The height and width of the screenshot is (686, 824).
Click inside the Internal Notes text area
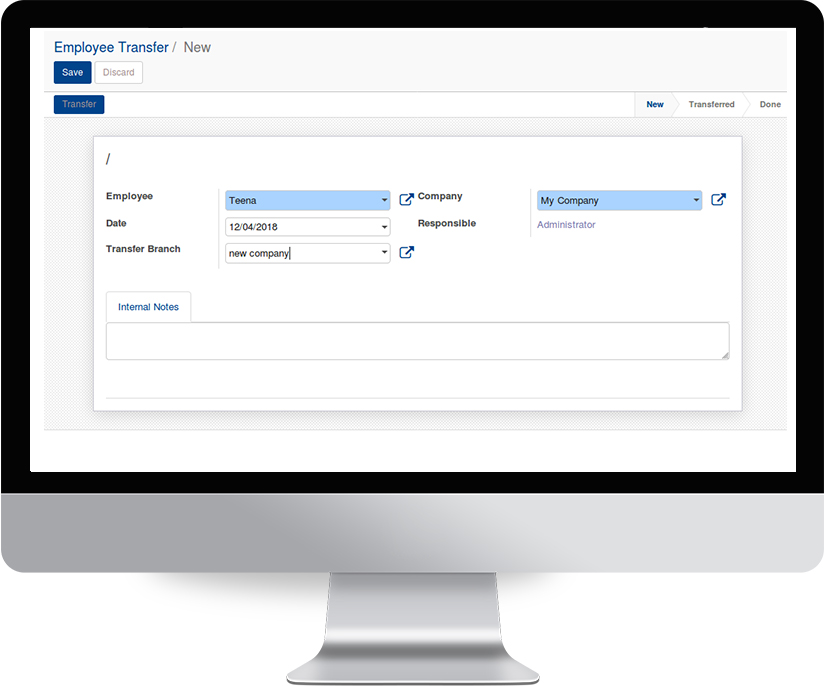pyautogui.click(x=417, y=341)
